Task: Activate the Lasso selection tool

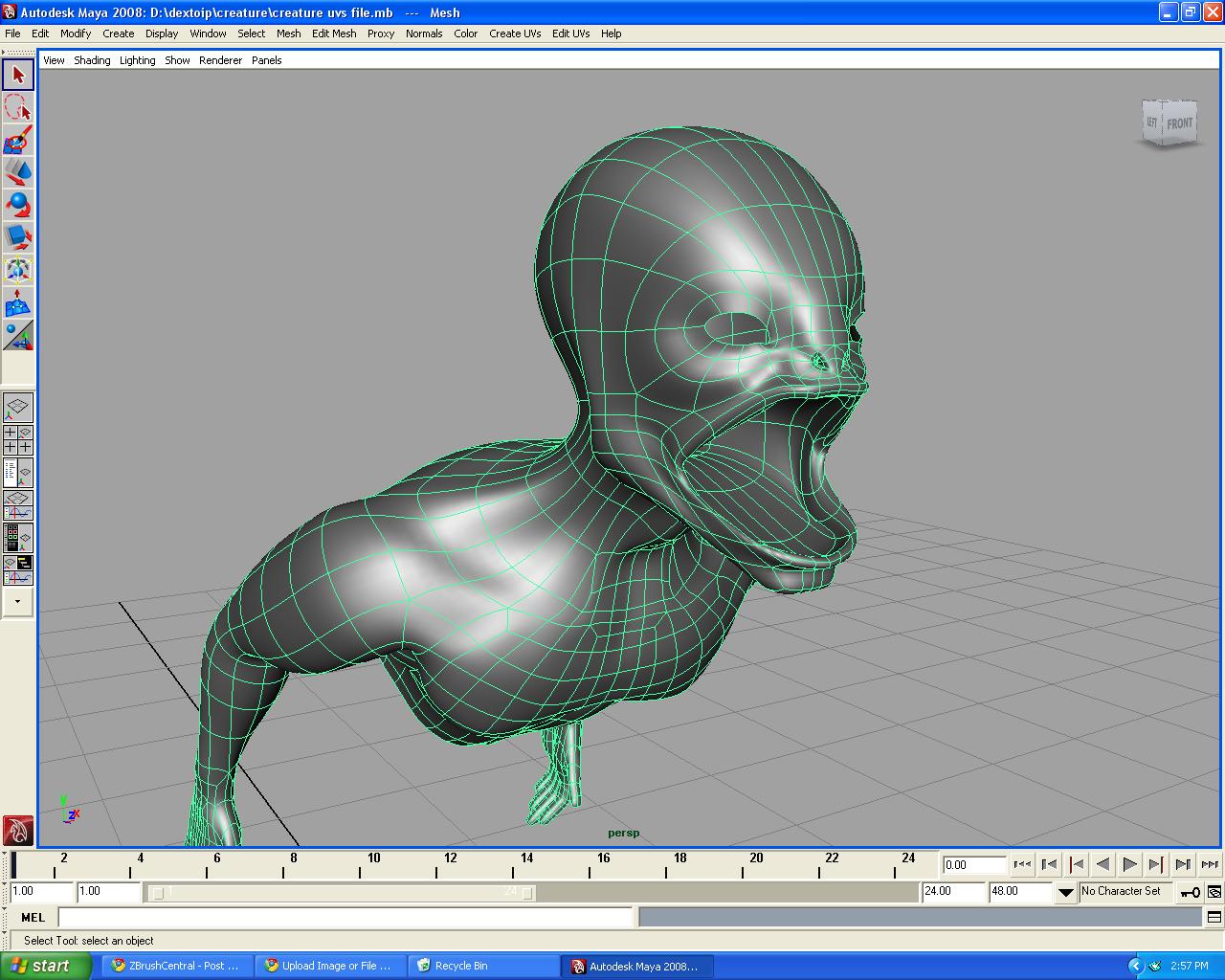Action: click(18, 107)
